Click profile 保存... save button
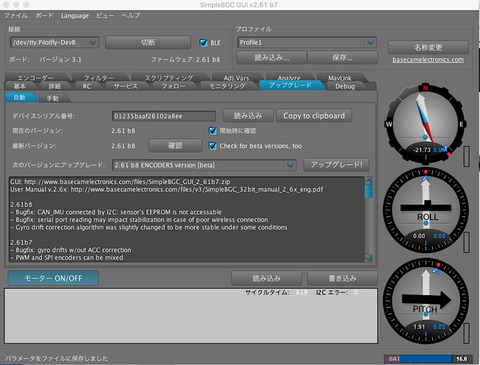The width and height of the screenshot is (480, 365). 342,58
